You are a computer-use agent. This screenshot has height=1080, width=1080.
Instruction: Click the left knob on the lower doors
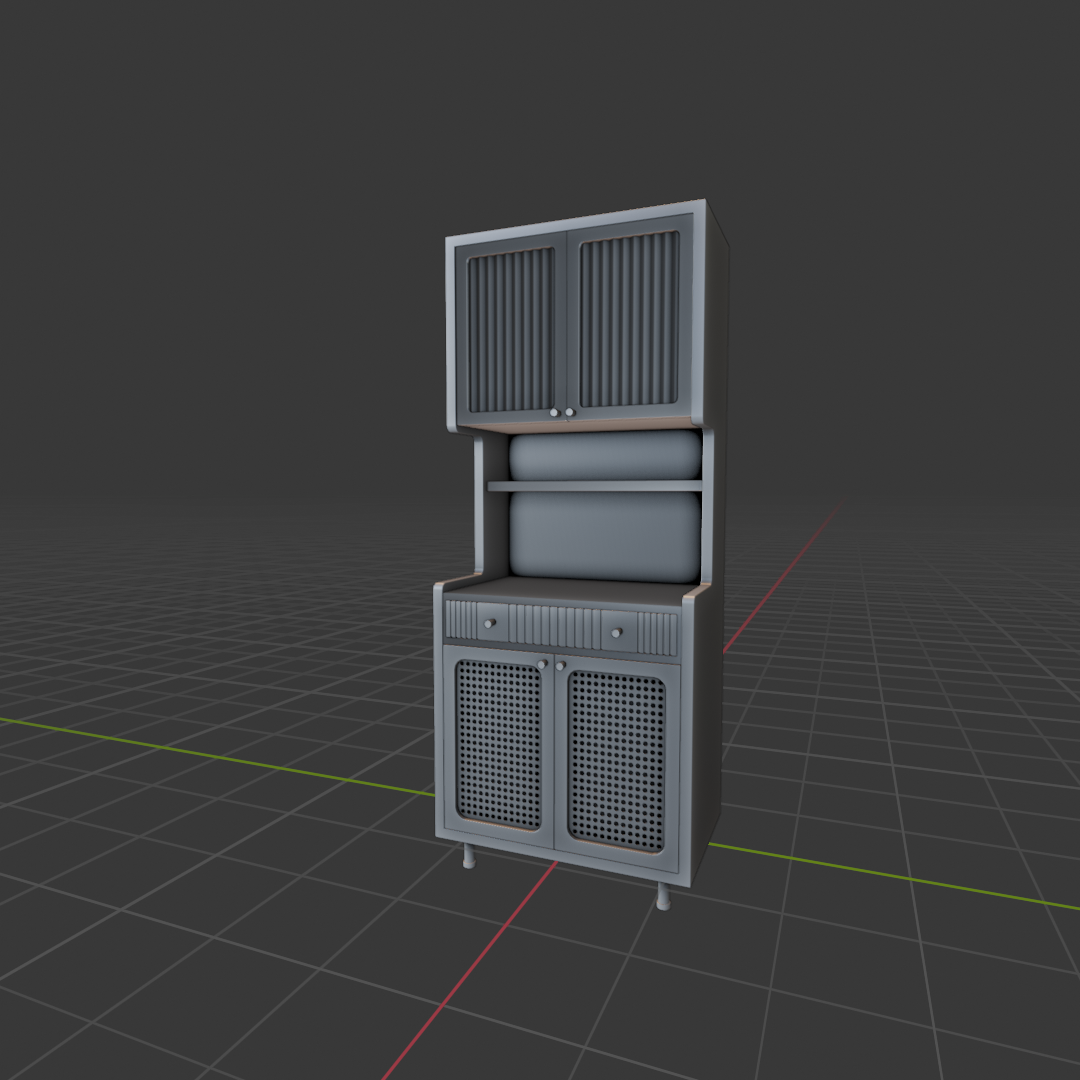pos(542,663)
